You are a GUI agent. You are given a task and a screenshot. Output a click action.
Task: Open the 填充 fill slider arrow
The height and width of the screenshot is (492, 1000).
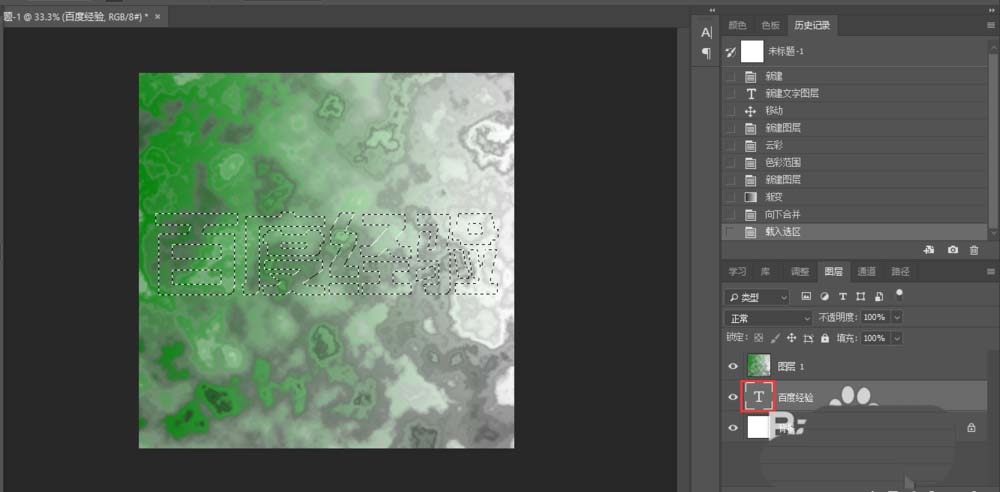click(x=898, y=338)
